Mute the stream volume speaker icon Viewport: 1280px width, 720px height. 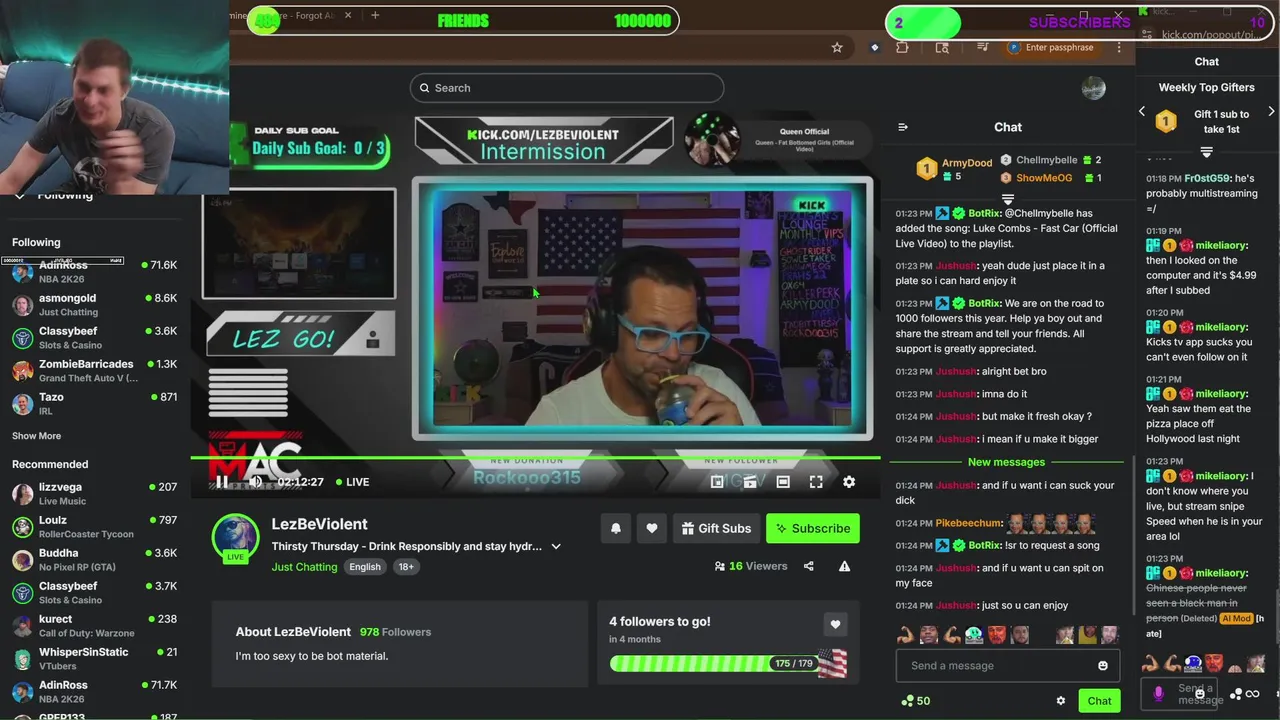tap(255, 482)
